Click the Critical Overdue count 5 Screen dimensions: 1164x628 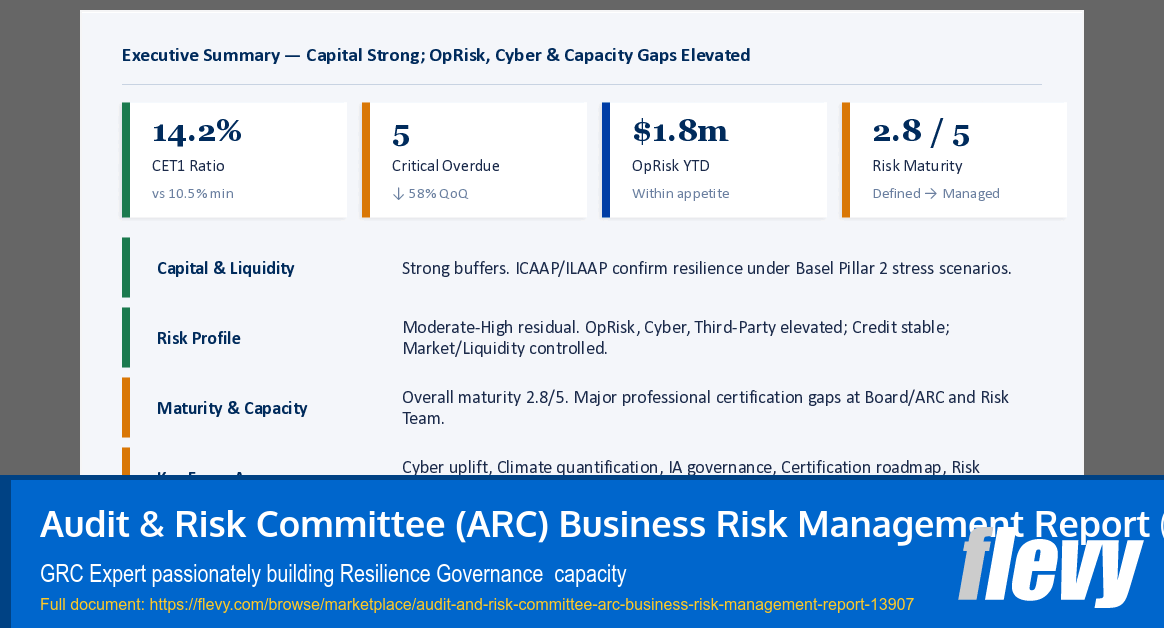tap(401, 135)
